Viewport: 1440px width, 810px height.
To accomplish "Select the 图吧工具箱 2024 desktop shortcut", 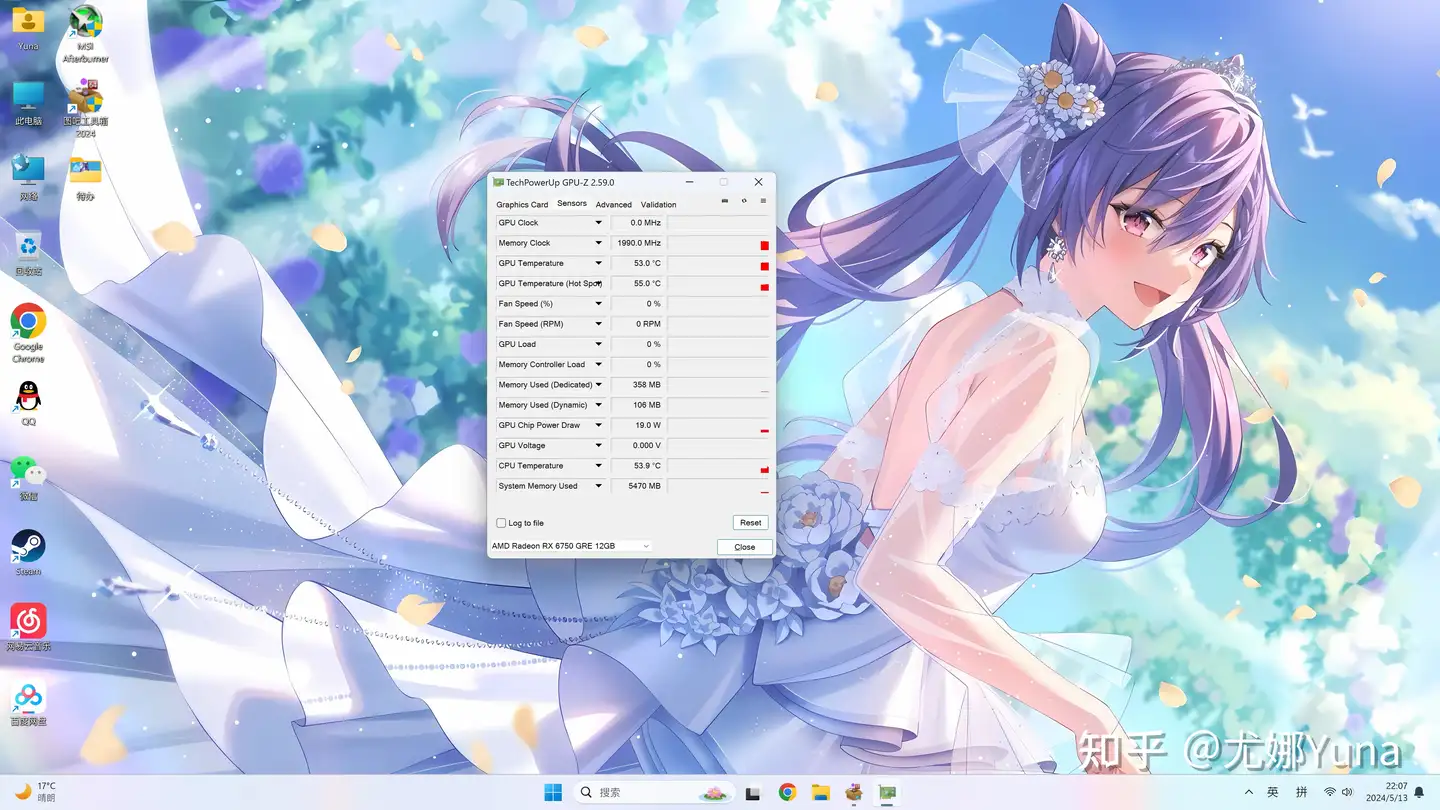I will [x=86, y=108].
